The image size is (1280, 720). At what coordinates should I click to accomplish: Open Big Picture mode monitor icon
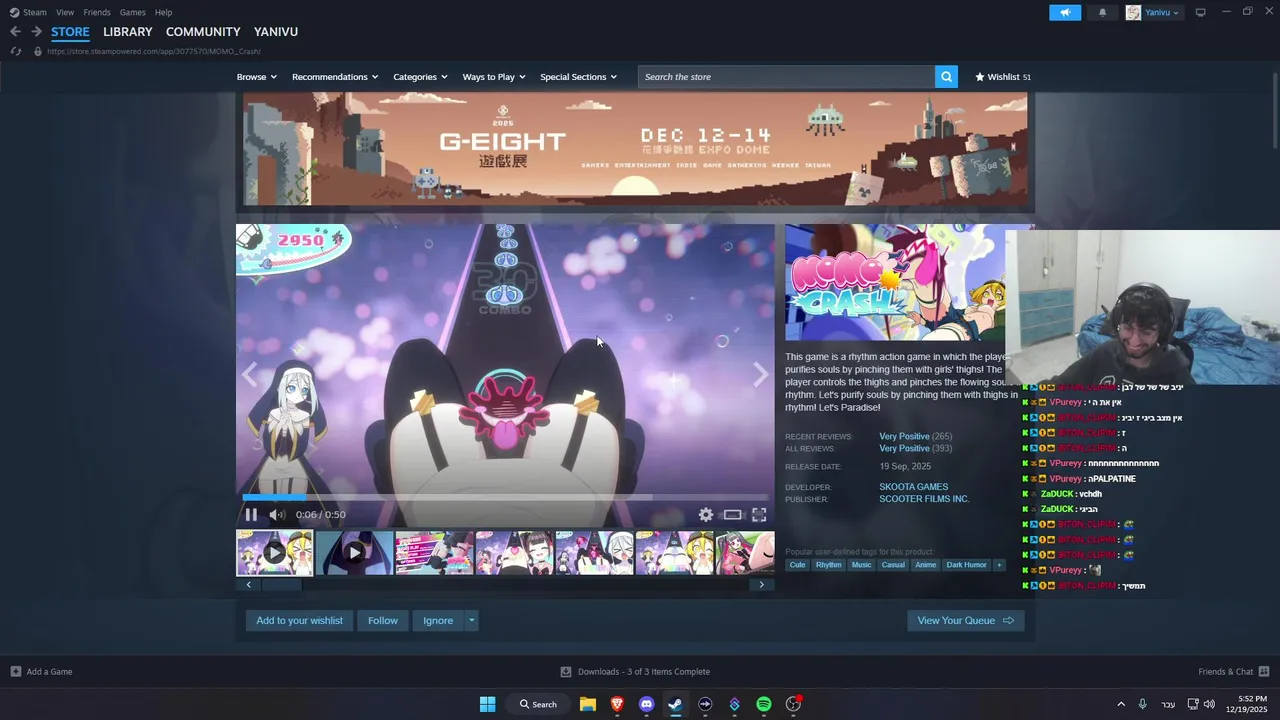[x=1201, y=12]
